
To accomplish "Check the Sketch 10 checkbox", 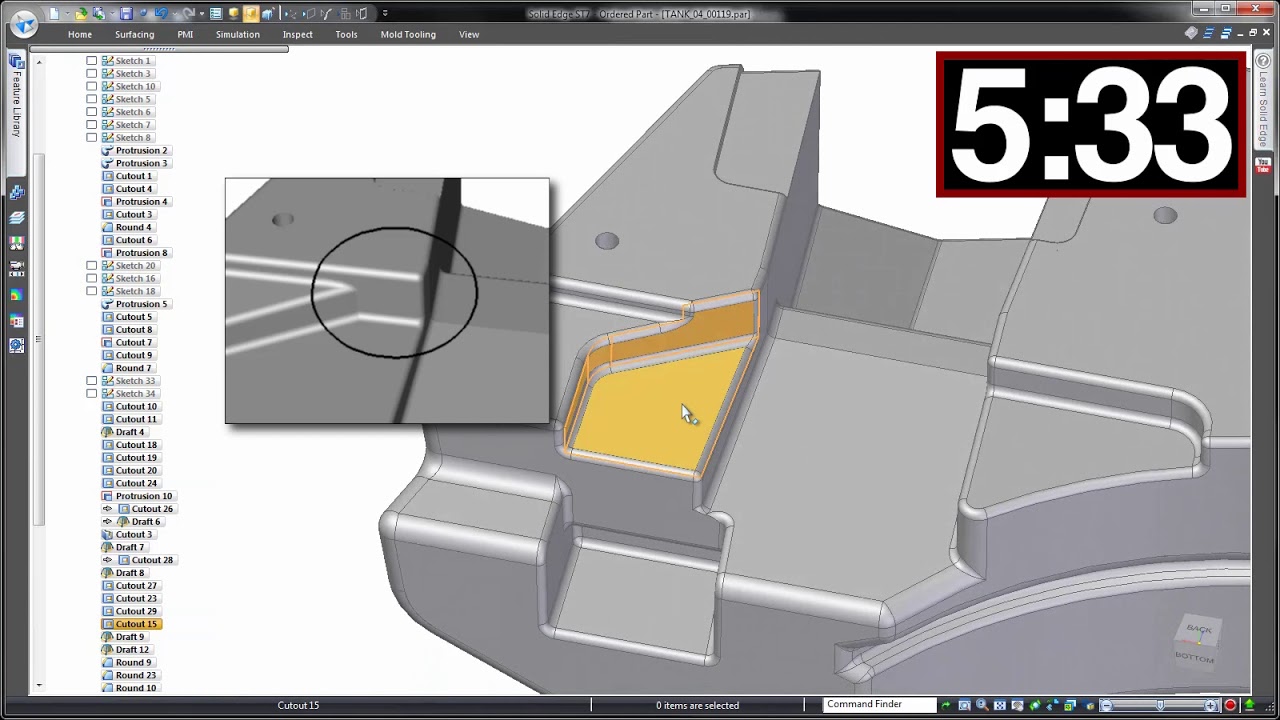I will tap(92, 86).
